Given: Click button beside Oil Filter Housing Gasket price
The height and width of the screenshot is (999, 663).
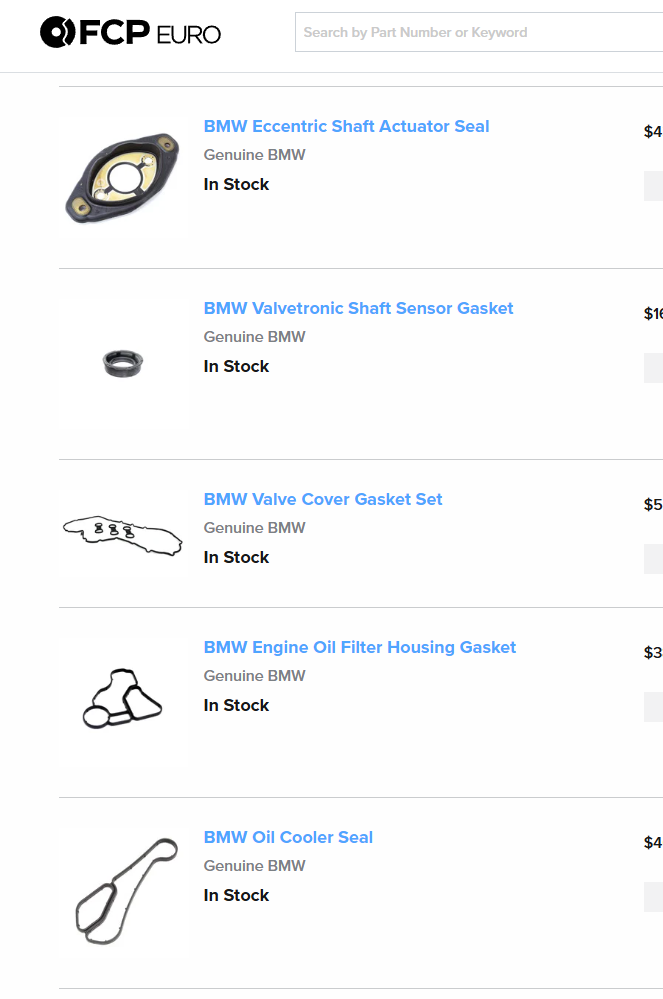Looking at the screenshot, I should (653, 707).
